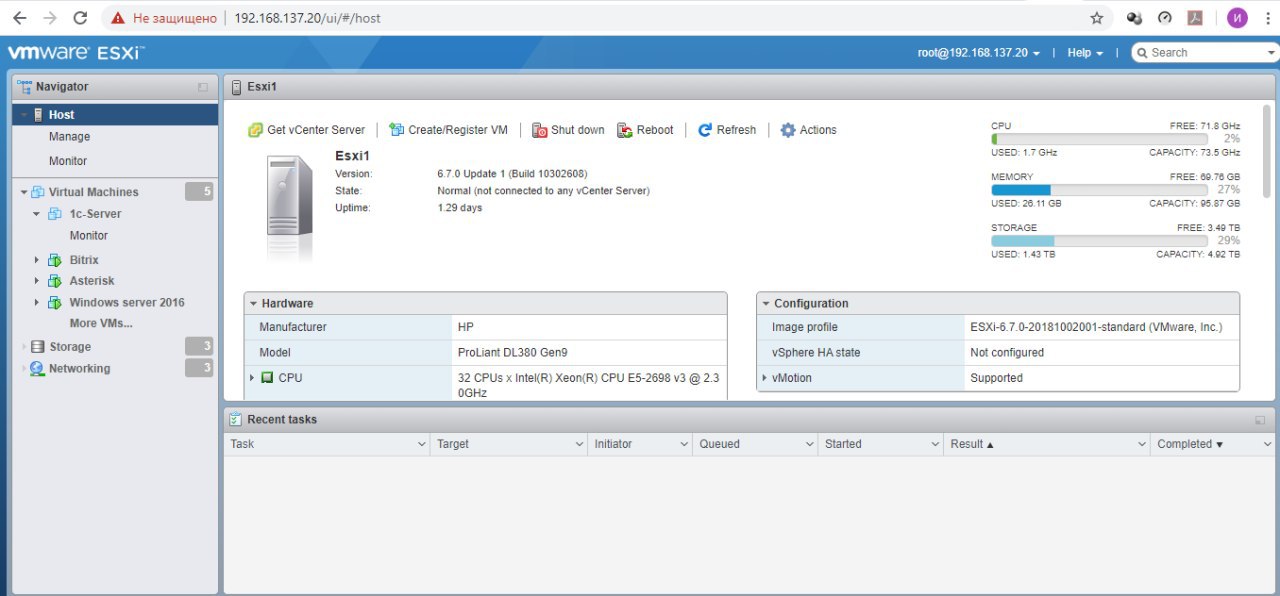Viewport: 1280px width, 596px height.
Task: Expand the CPU hardware row
Action: (x=252, y=378)
